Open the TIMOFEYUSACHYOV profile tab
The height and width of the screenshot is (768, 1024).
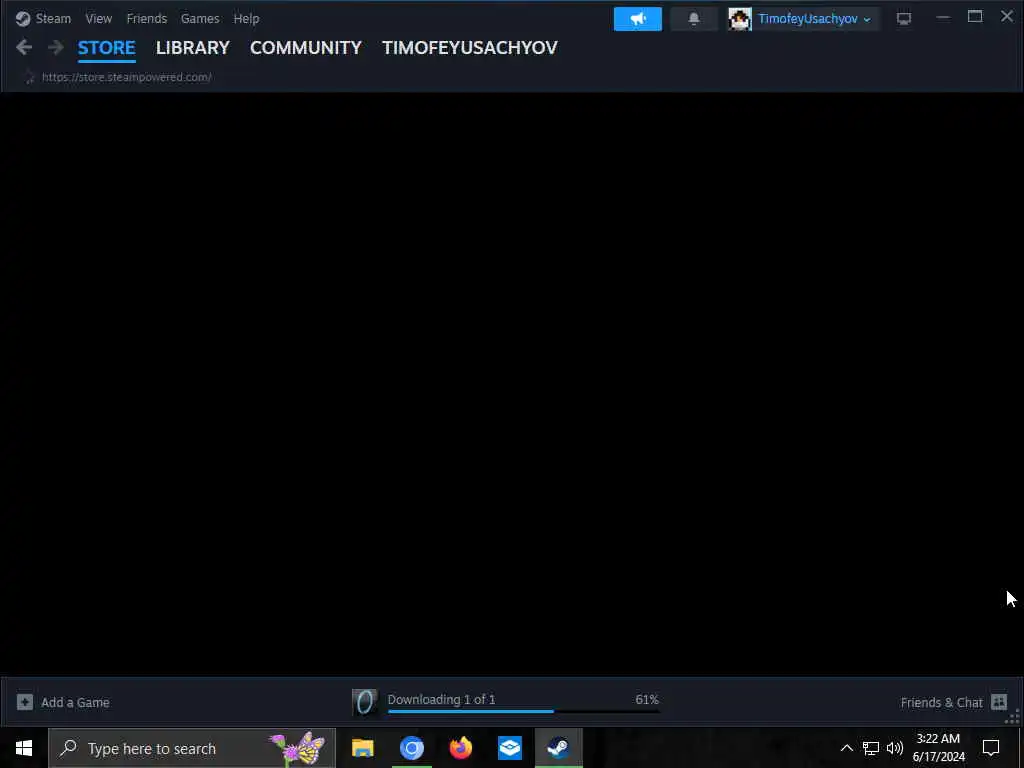click(x=470, y=48)
